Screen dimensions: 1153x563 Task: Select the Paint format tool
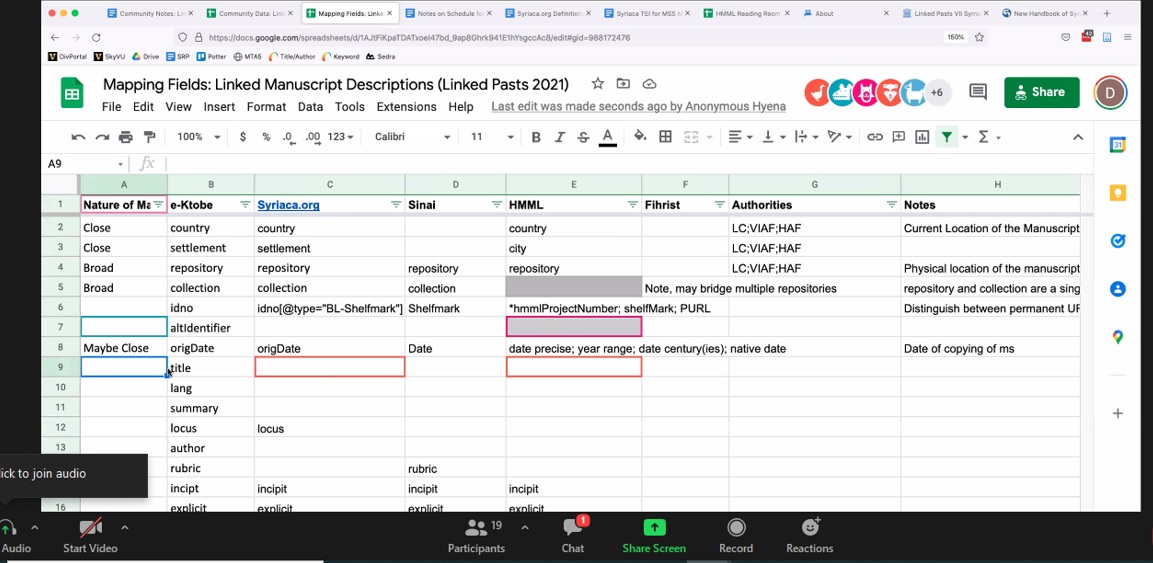150,137
